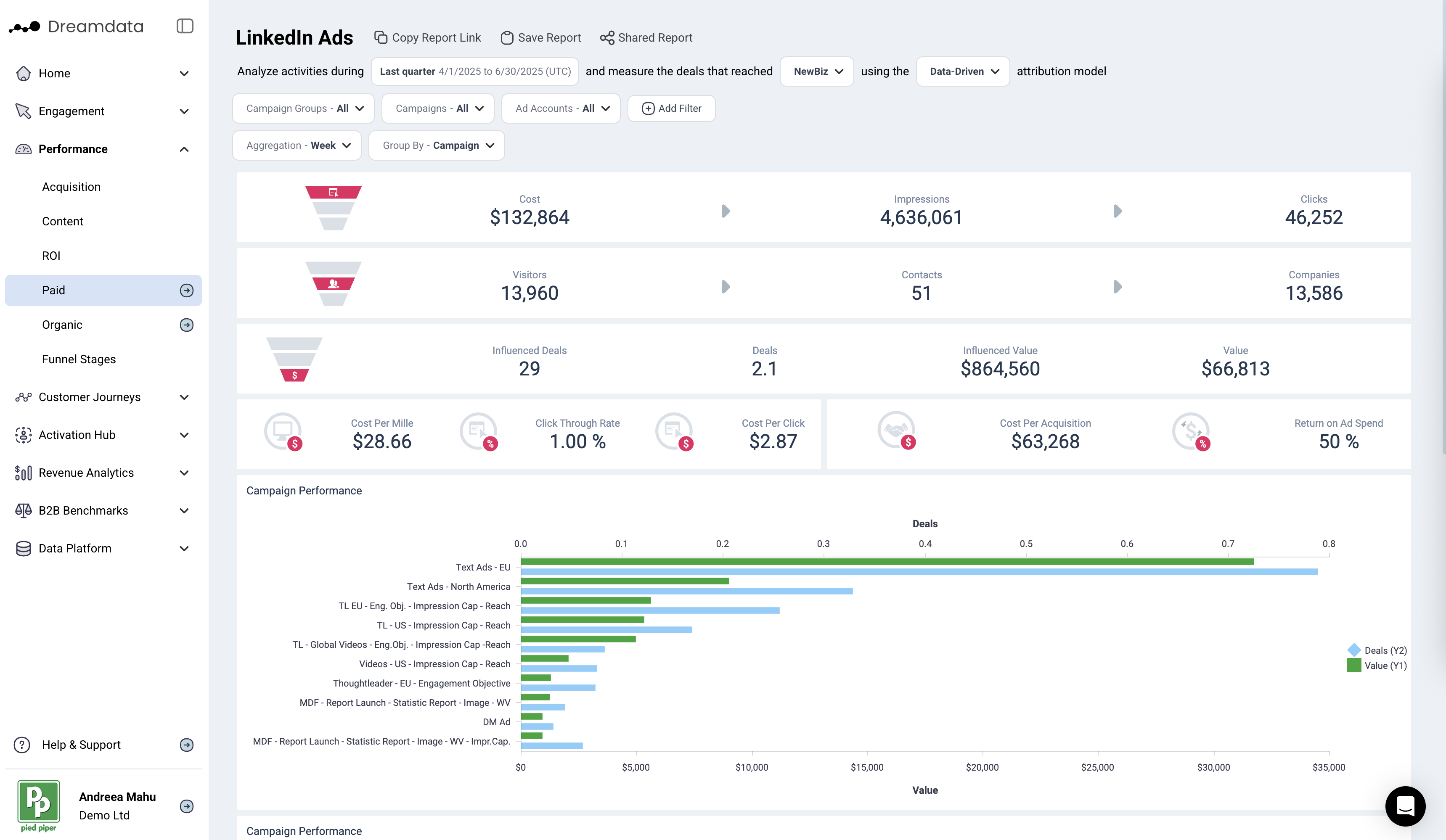Click the Customer Journeys nodes icon
This screenshot has width=1446, height=840.
pos(24,397)
